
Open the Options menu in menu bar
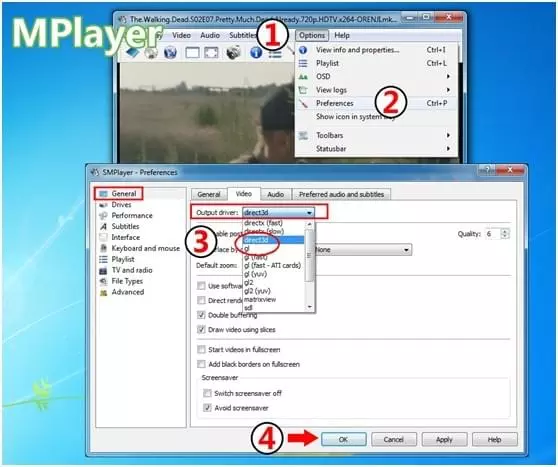point(312,35)
